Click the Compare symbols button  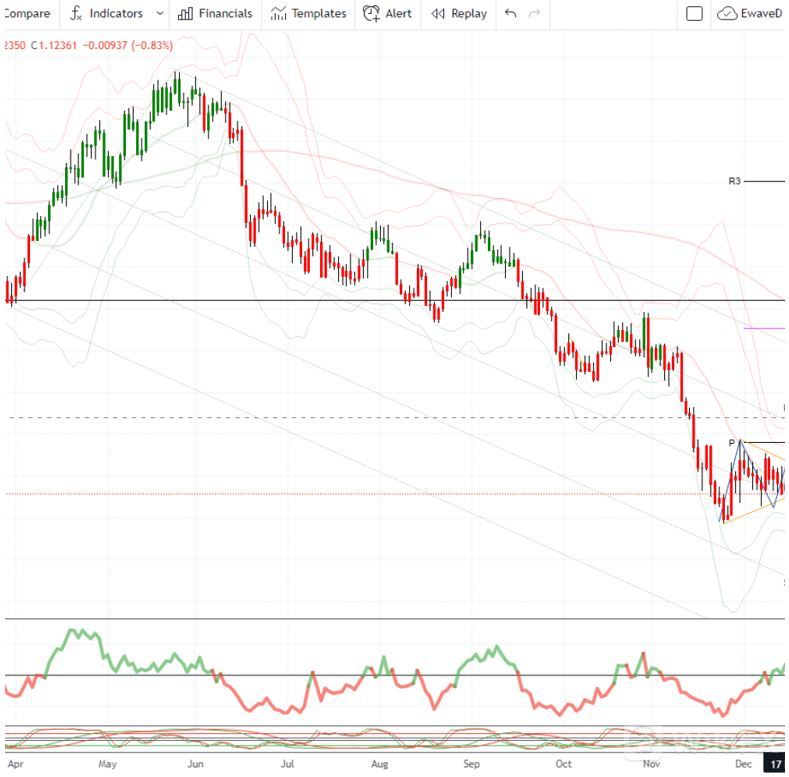pos(25,14)
